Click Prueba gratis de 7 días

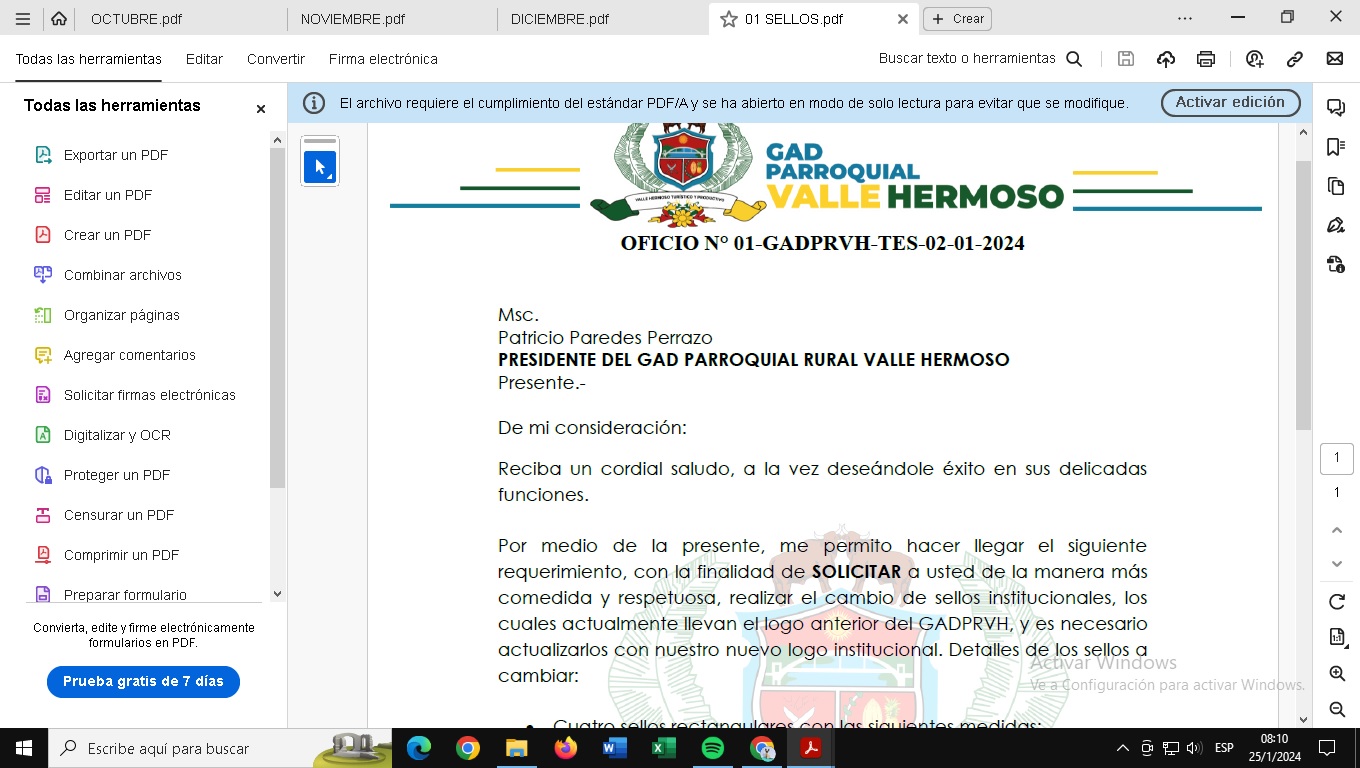(x=143, y=681)
